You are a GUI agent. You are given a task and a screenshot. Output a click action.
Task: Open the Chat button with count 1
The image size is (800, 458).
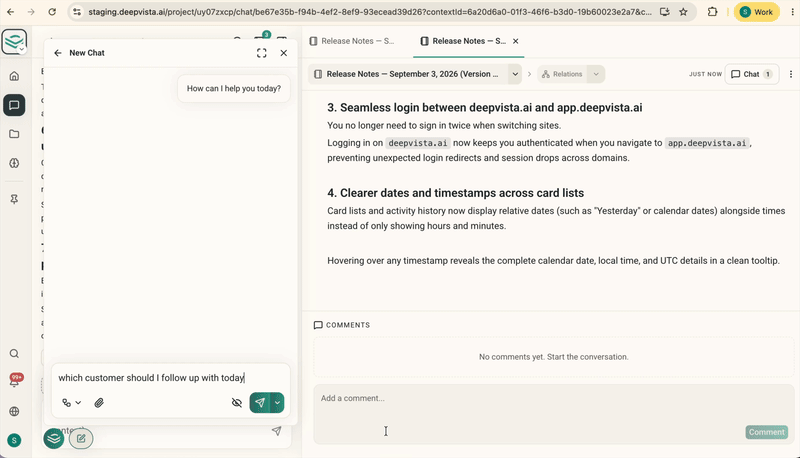(752, 74)
